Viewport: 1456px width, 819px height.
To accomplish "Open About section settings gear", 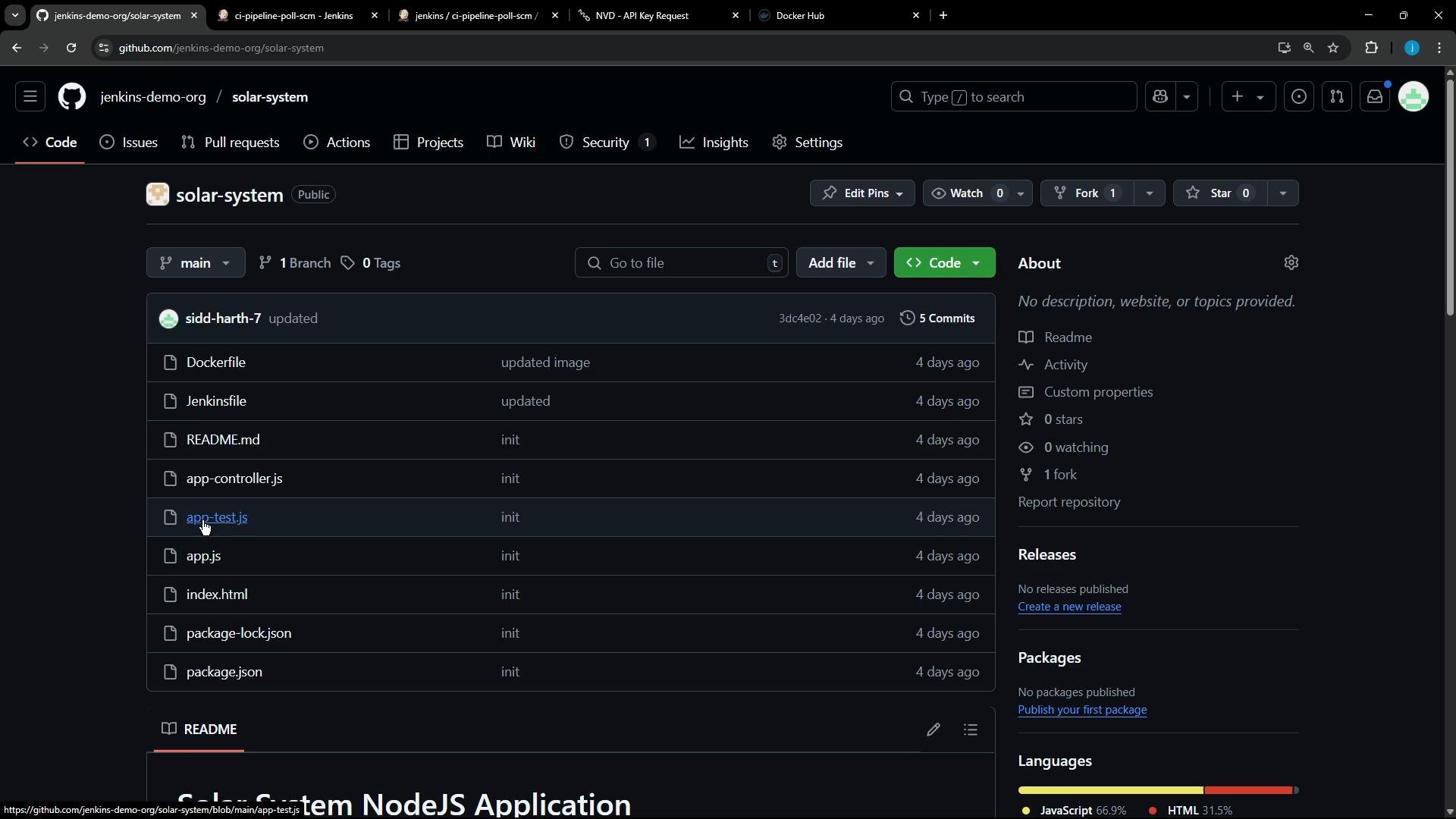I will 1291,262.
